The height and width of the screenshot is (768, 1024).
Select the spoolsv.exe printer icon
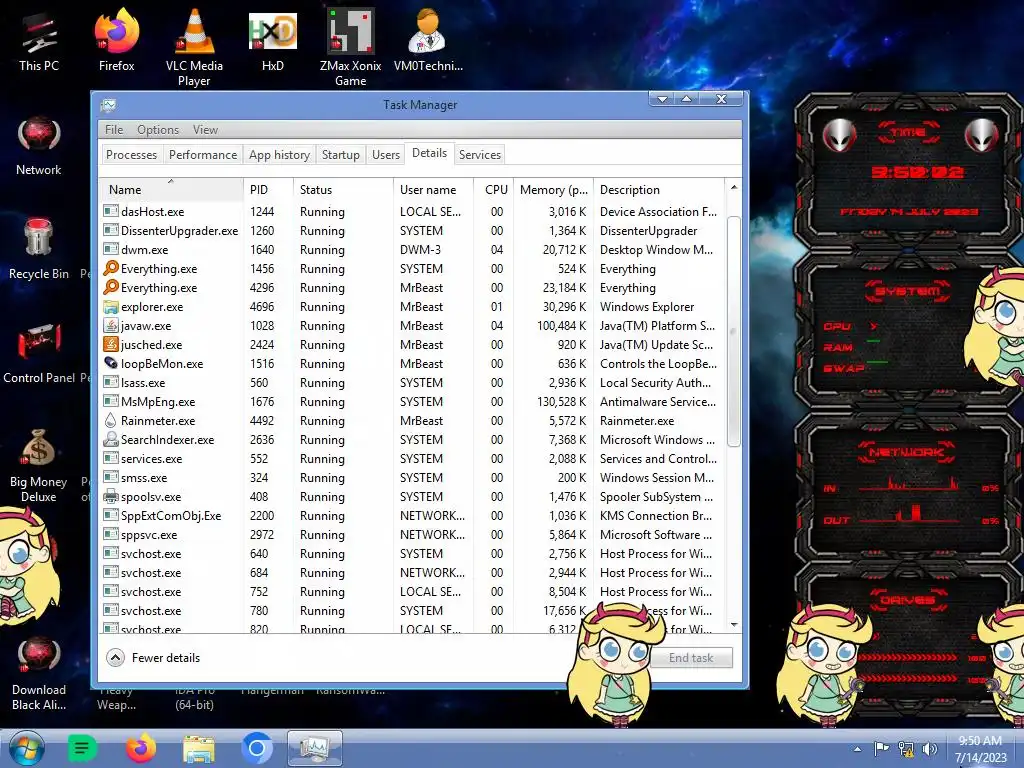coord(111,496)
